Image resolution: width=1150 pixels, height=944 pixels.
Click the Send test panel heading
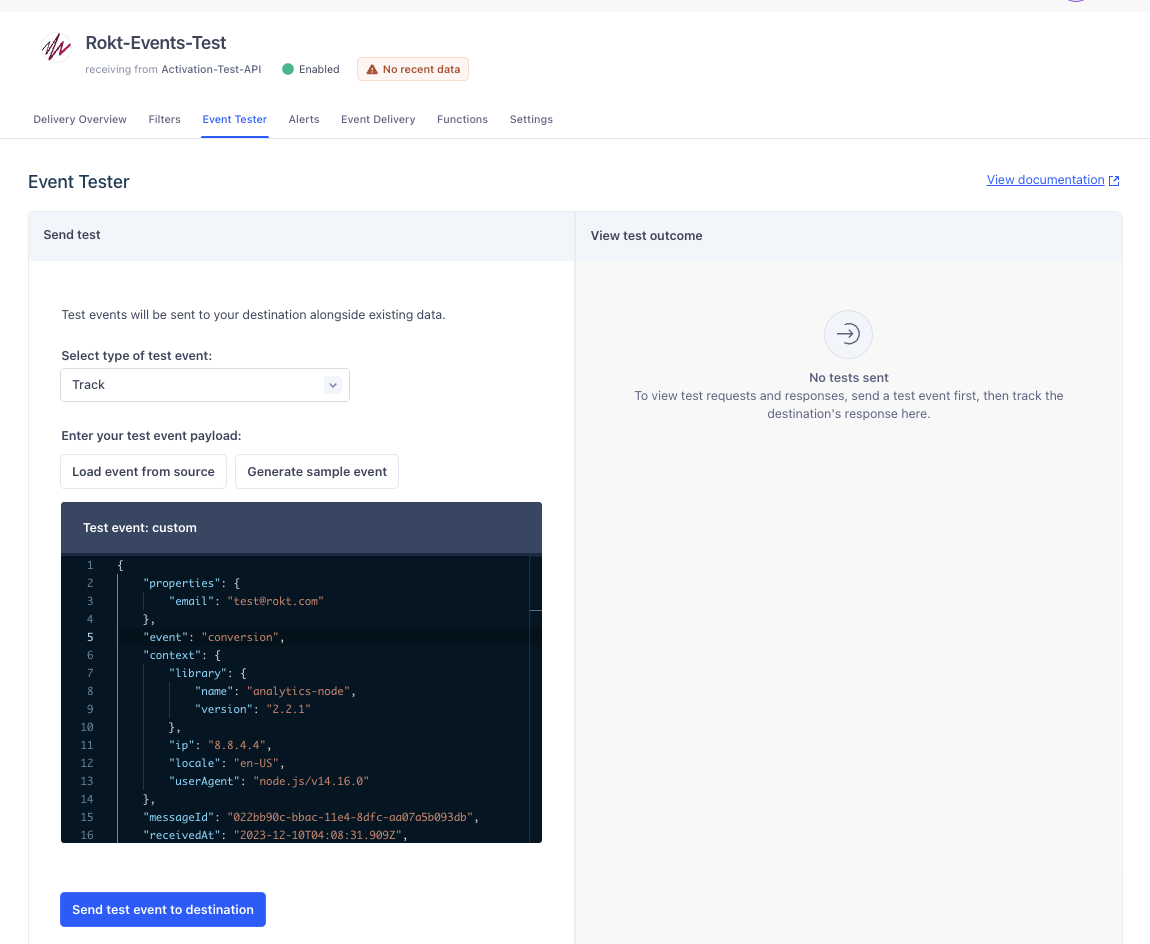(72, 235)
